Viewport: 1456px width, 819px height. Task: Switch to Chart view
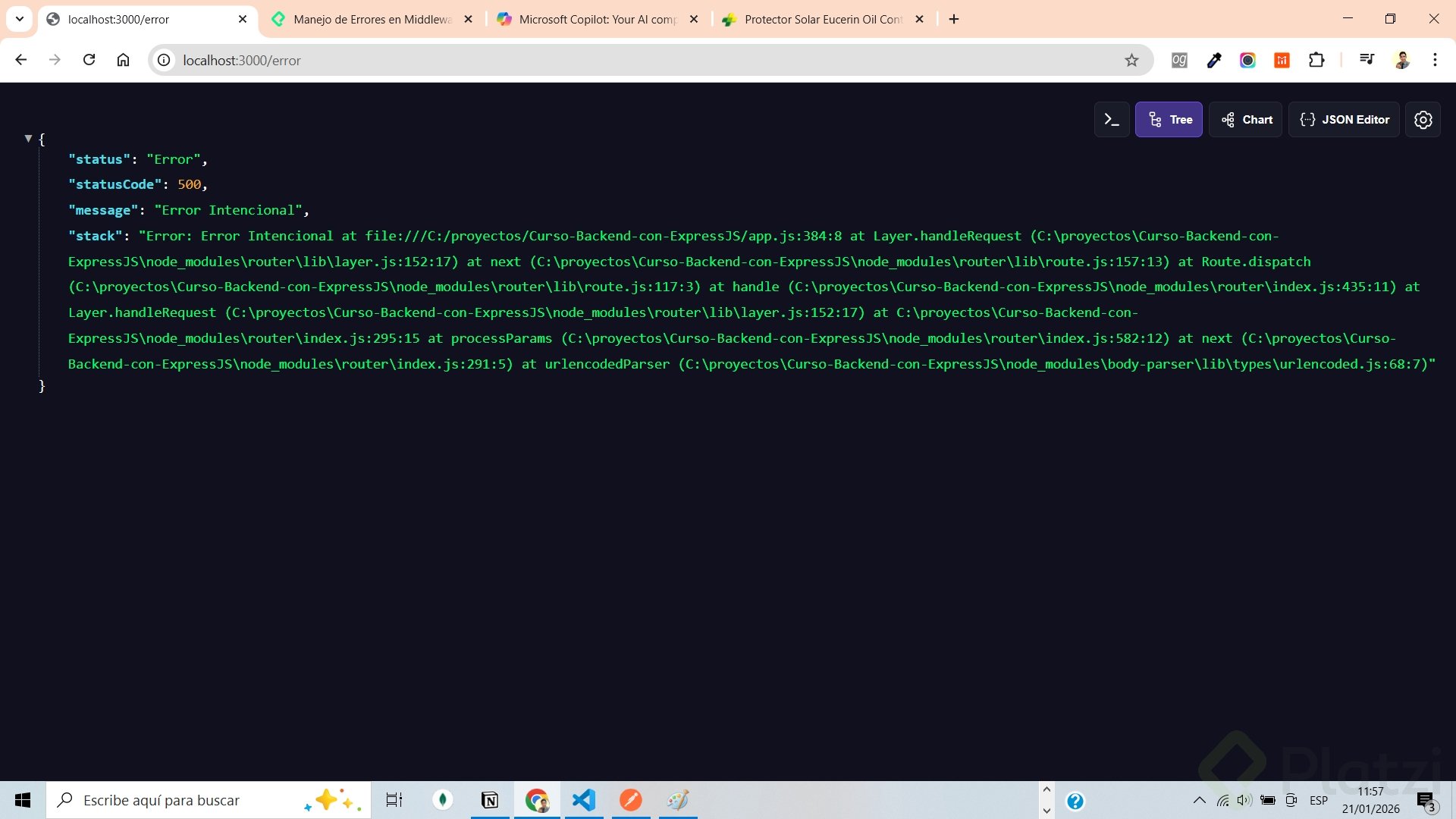tap(1246, 120)
